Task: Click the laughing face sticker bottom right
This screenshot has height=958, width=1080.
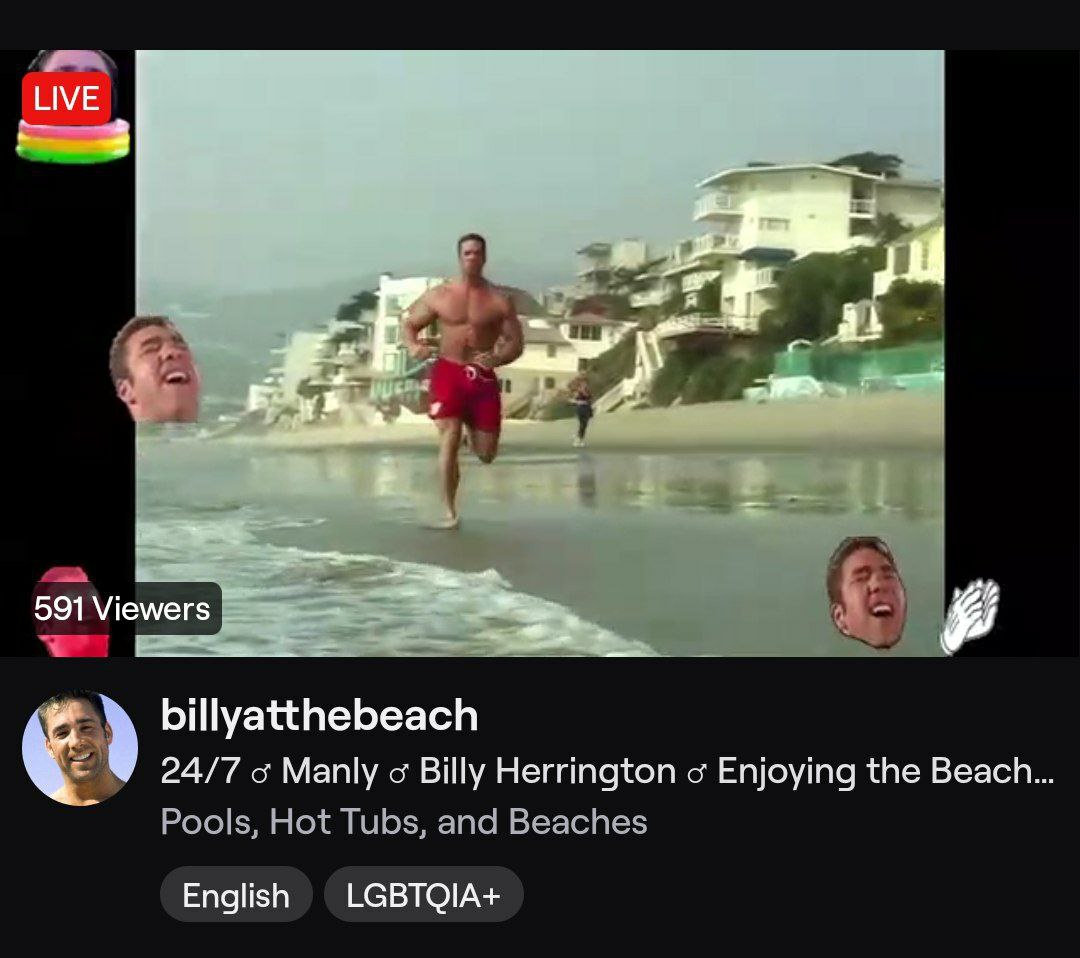Action: (866, 592)
